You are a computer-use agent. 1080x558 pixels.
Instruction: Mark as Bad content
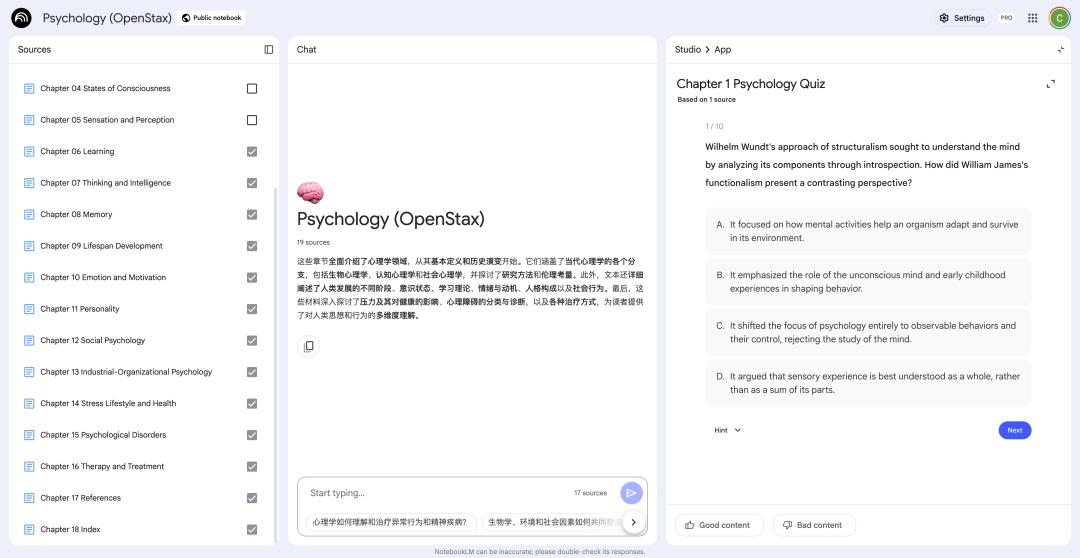(x=814, y=525)
